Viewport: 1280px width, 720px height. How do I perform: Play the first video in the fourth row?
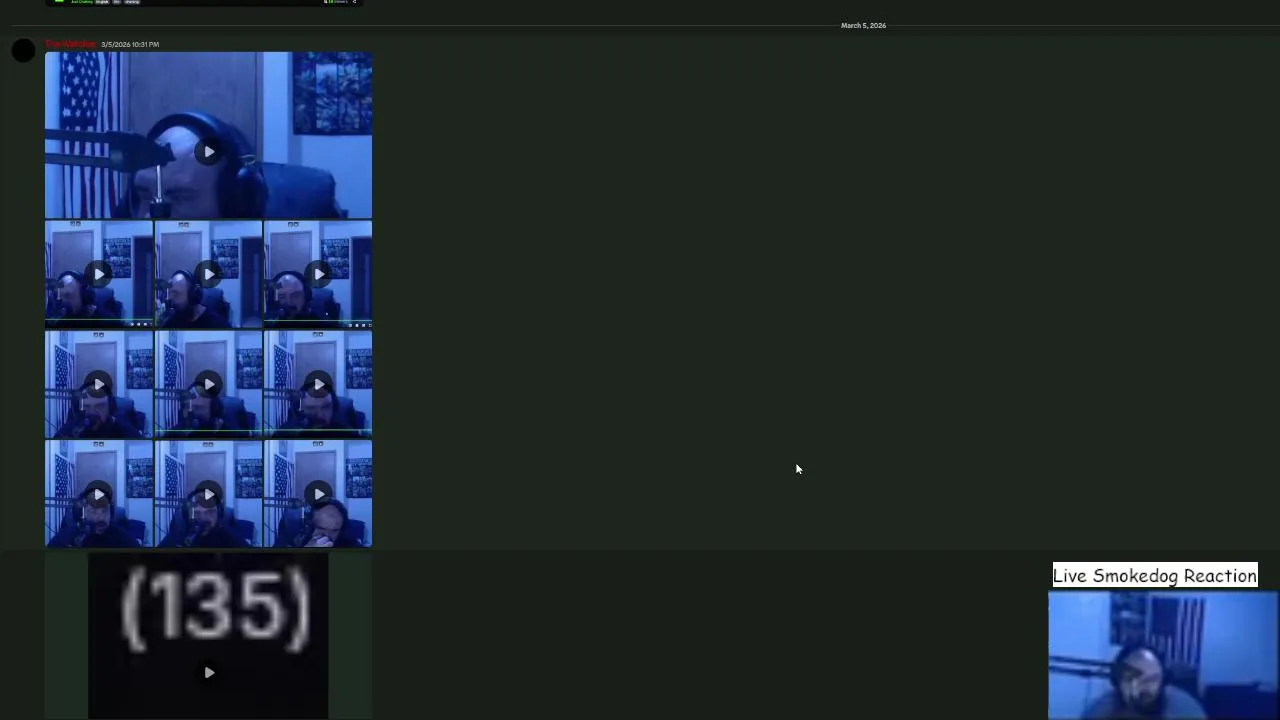coord(99,494)
